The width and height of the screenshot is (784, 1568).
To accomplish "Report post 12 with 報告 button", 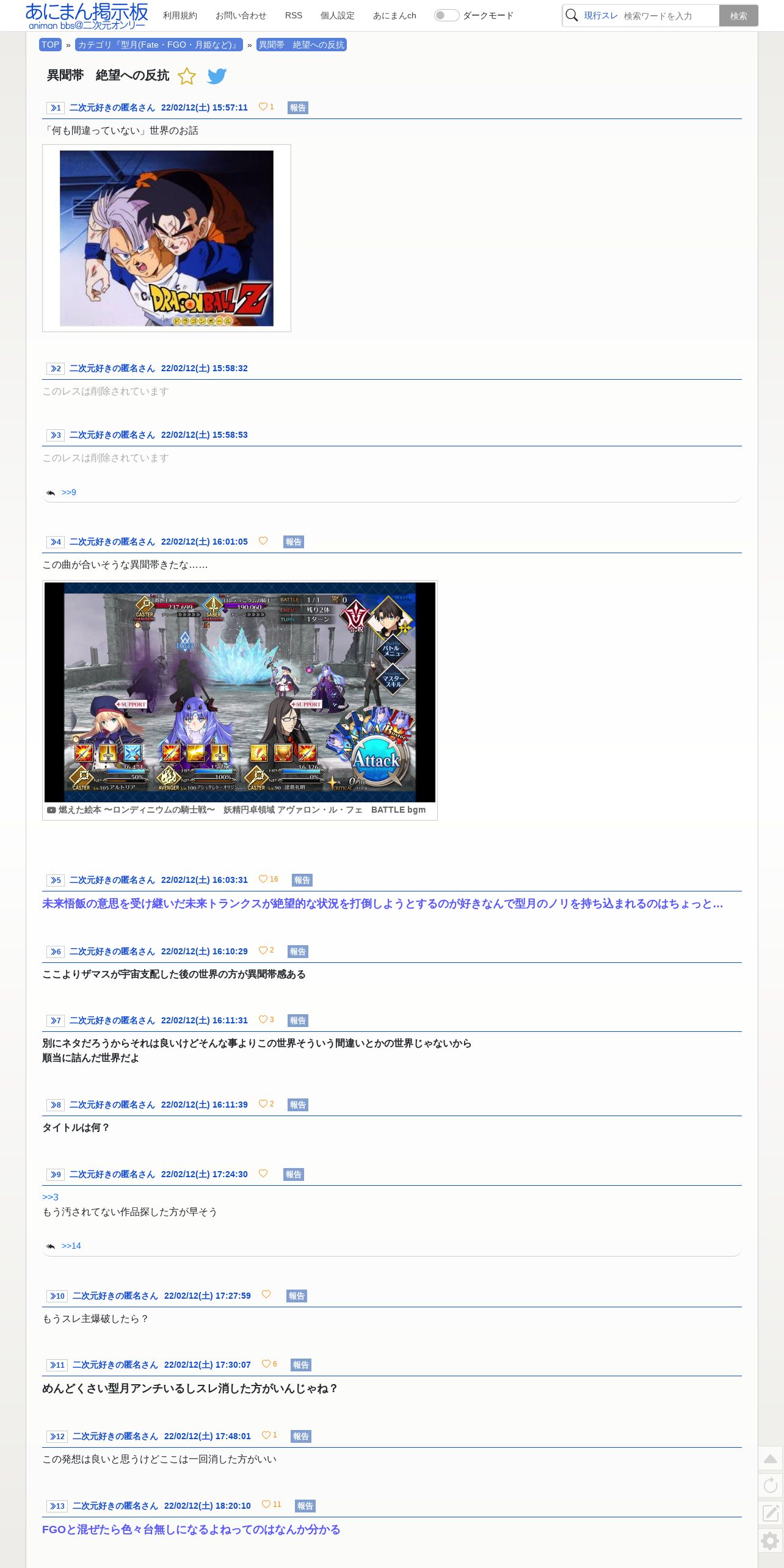I will click(301, 1437).
